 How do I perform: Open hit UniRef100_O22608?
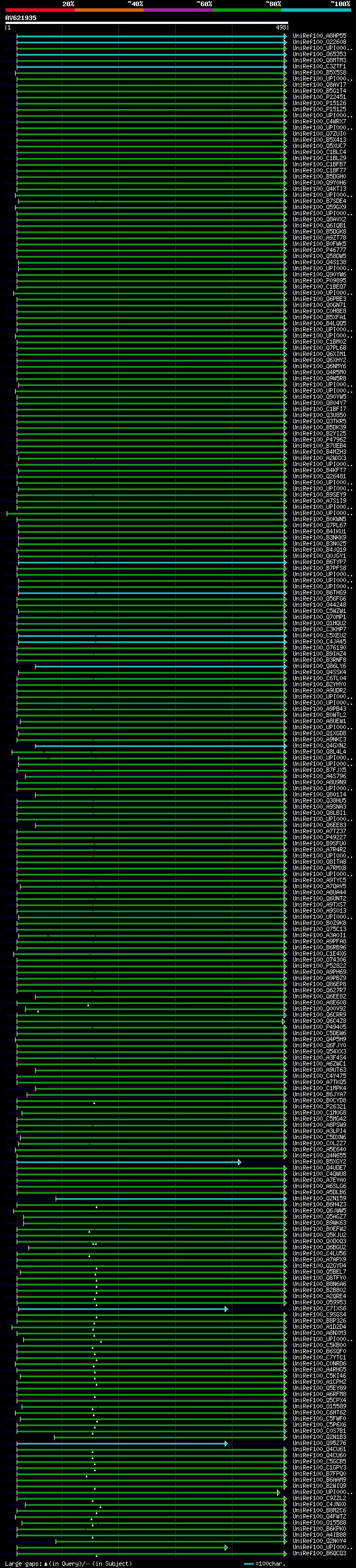pos(319,42)
